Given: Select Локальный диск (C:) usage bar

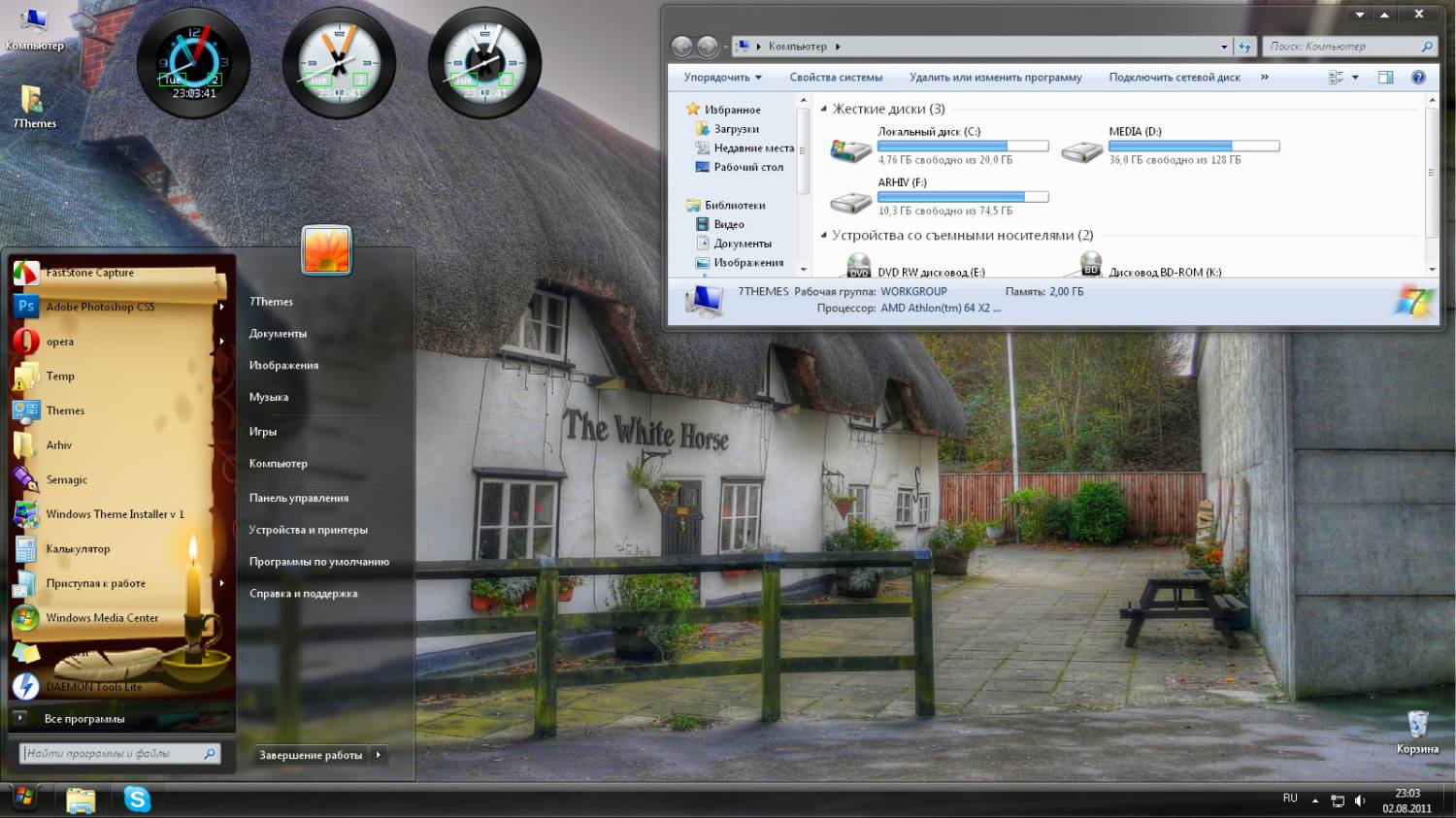Looking at the screenshot, I should [963, 147].
